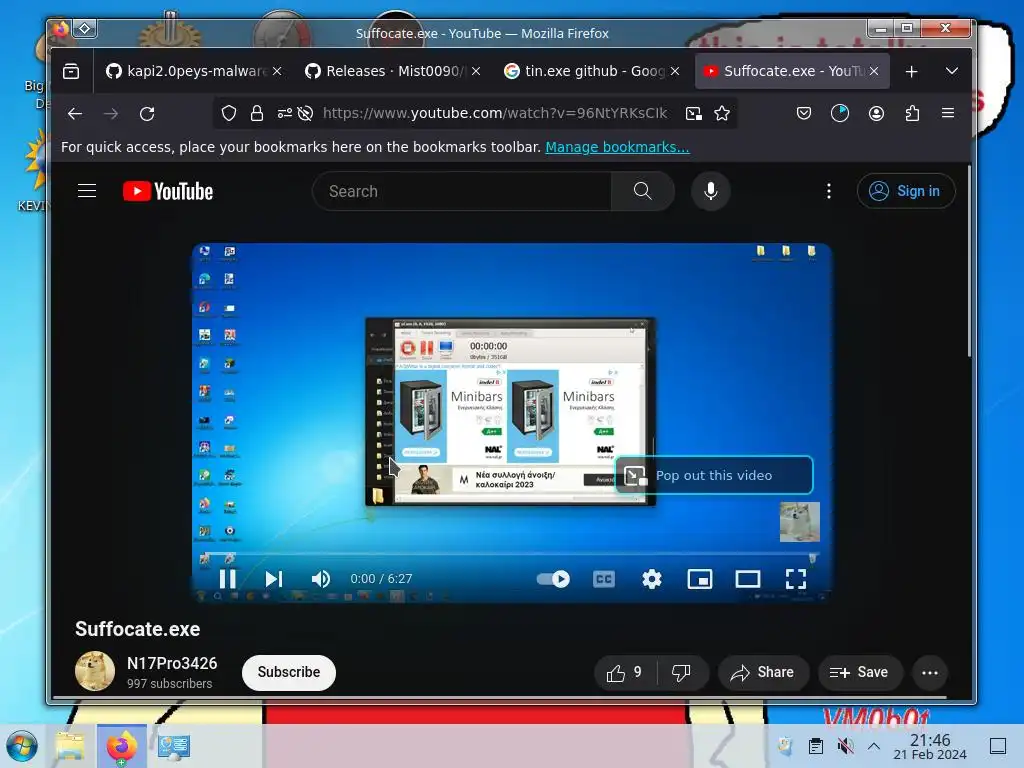Open site permissions icon in address bar
Viewport: 1024px width, 768px height.
click(284, 114)
